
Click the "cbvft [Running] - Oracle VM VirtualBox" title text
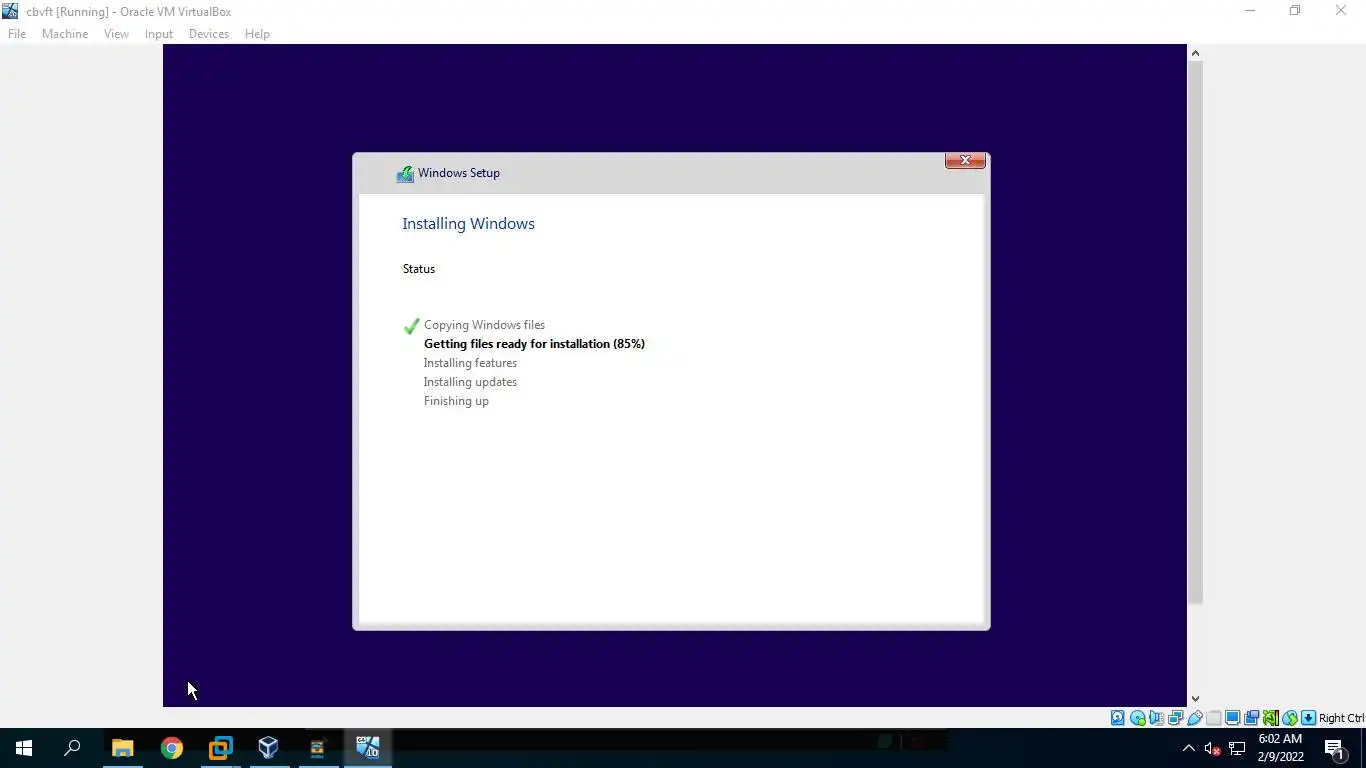(x=129, y=12)
